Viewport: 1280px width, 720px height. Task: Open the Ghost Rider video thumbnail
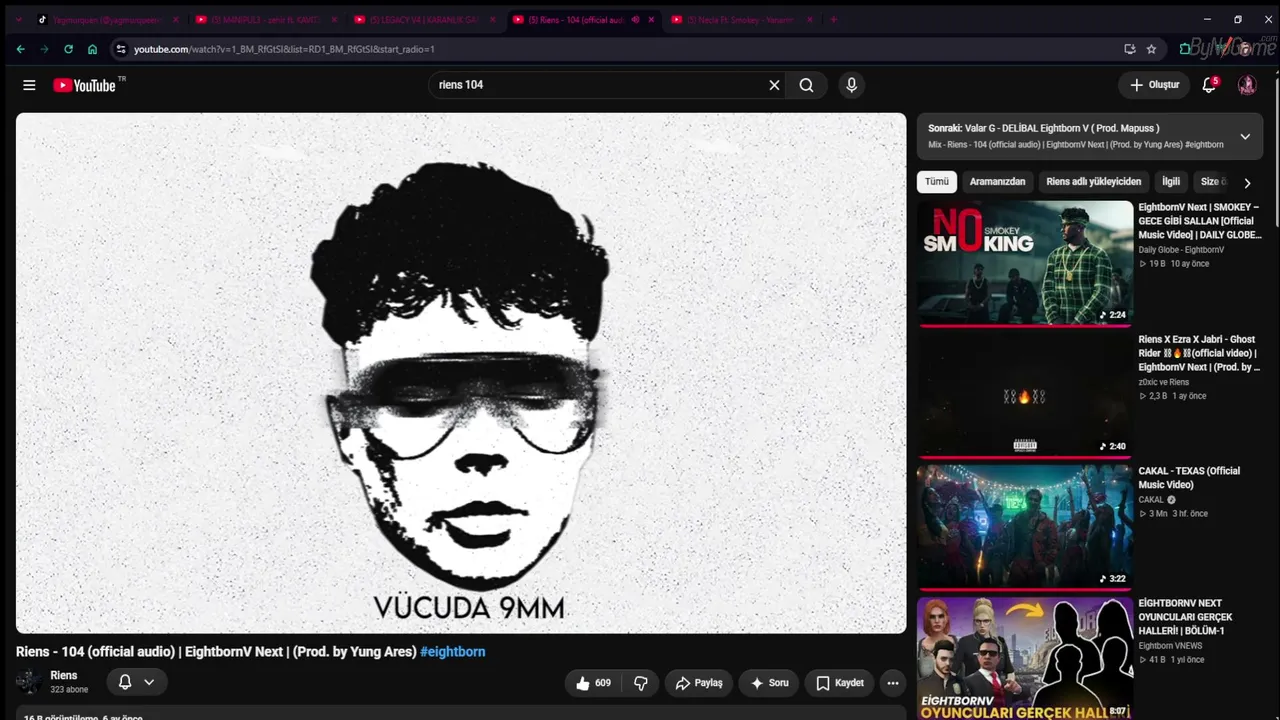(1025, 394)
